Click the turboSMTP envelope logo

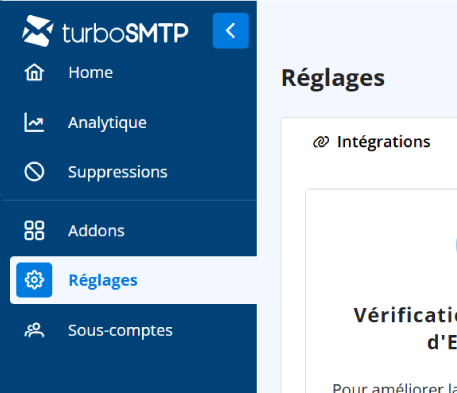pyautogui.click(x=38, y=31)
